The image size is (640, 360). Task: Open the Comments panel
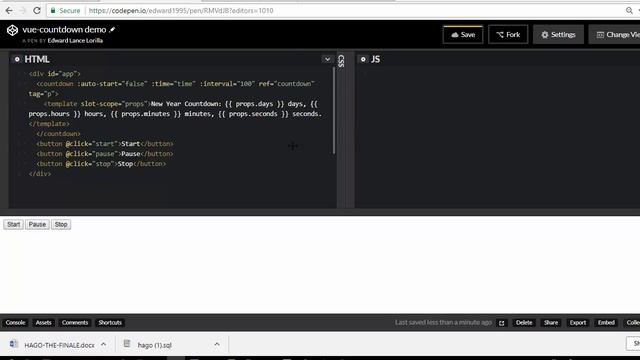[x=75, y=322]
